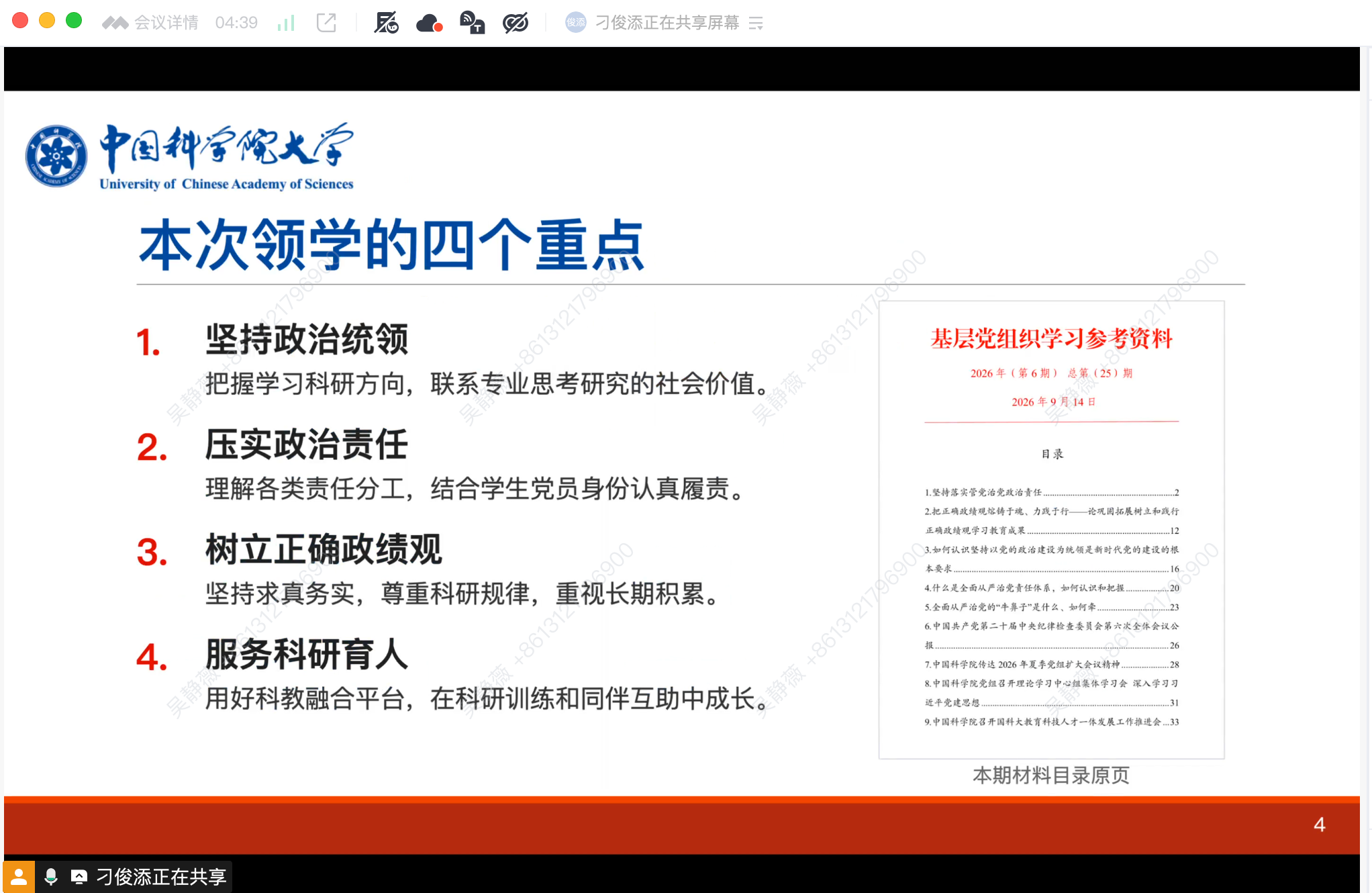
Task: Click the UCAS university logo emblem
Action: click(x=56, y=156)
